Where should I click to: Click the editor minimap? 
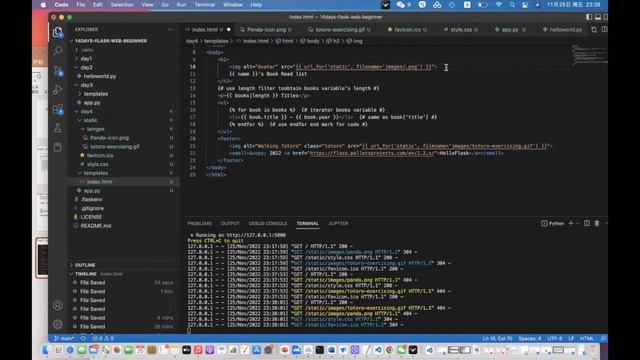[x=589, y=55]
